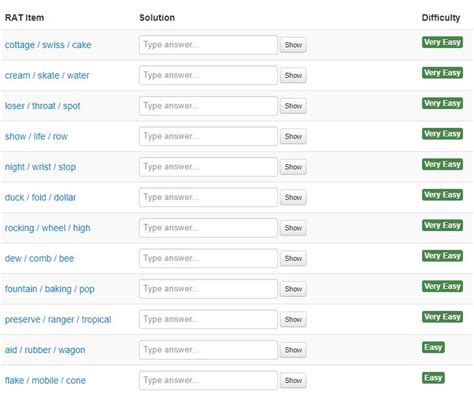Click answer field for fountain / baking / pop
This screenshot has width=474, height=394.
pyautogui.click(x=208, y=289)
